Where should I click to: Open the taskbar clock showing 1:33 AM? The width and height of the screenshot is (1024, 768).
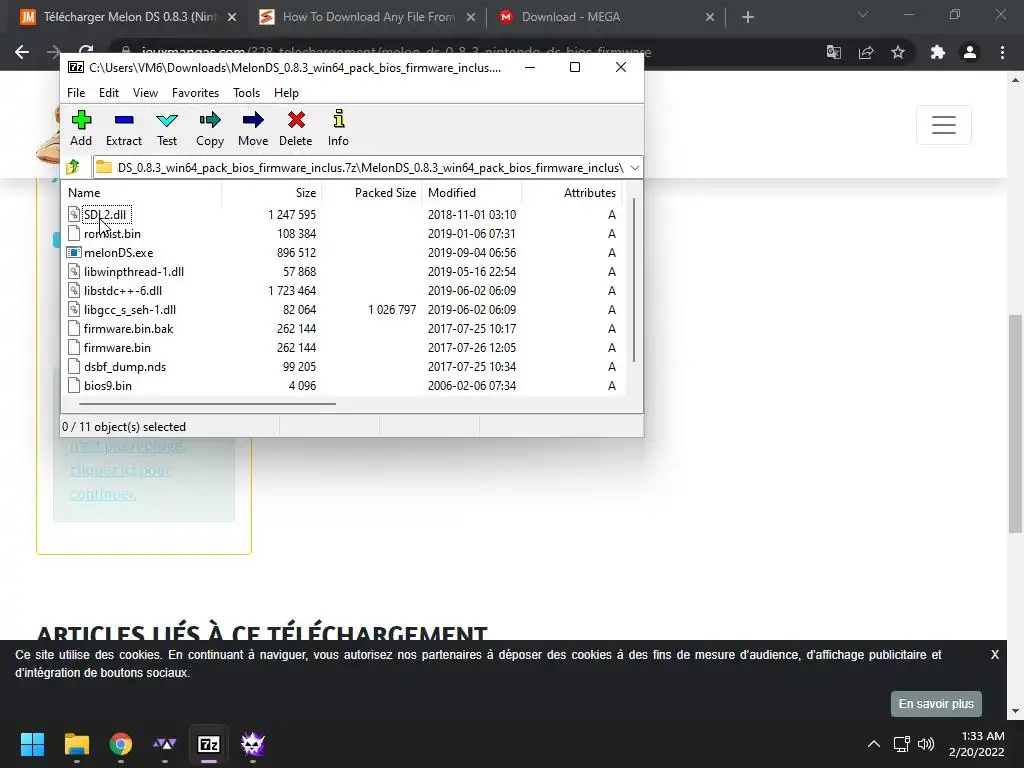(976, 744)
